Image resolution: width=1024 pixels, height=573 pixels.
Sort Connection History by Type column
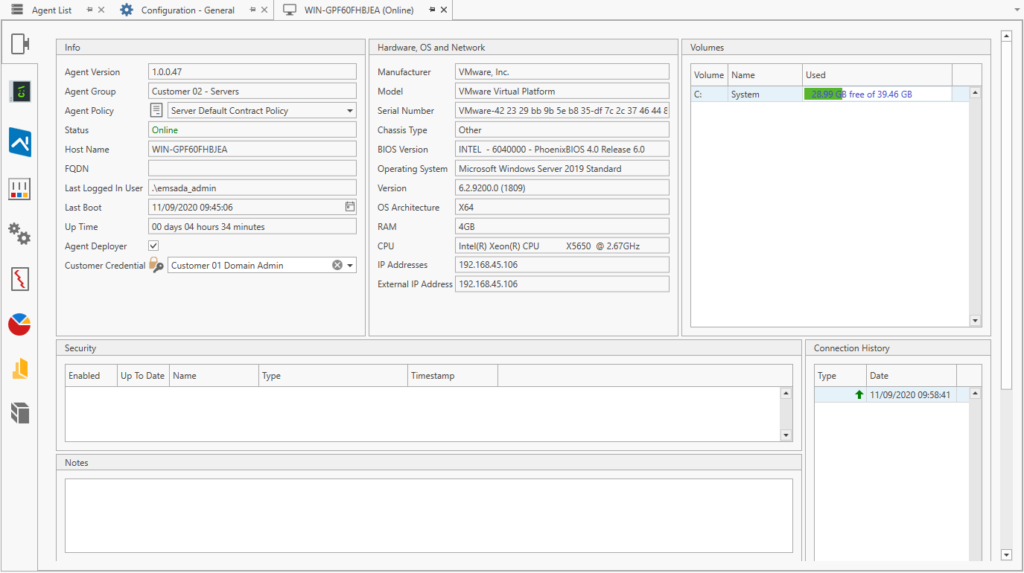click(x=840, y=376)
